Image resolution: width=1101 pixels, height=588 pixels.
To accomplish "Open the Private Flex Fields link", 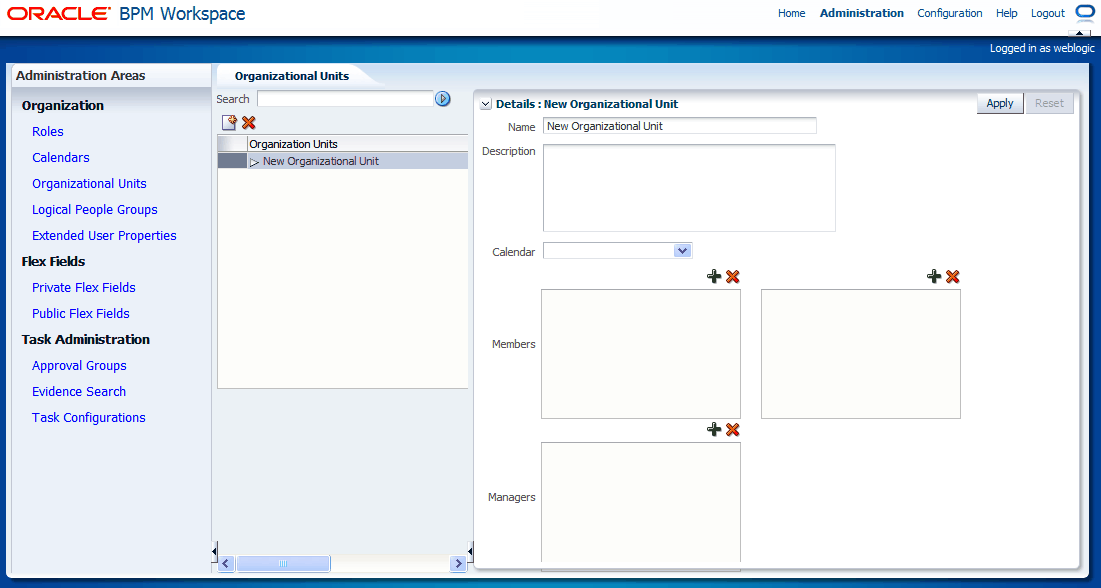I will click(84, 287).
